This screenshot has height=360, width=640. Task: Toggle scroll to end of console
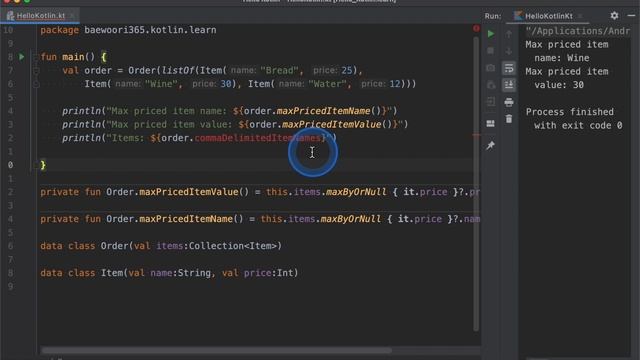click(509, 85)
